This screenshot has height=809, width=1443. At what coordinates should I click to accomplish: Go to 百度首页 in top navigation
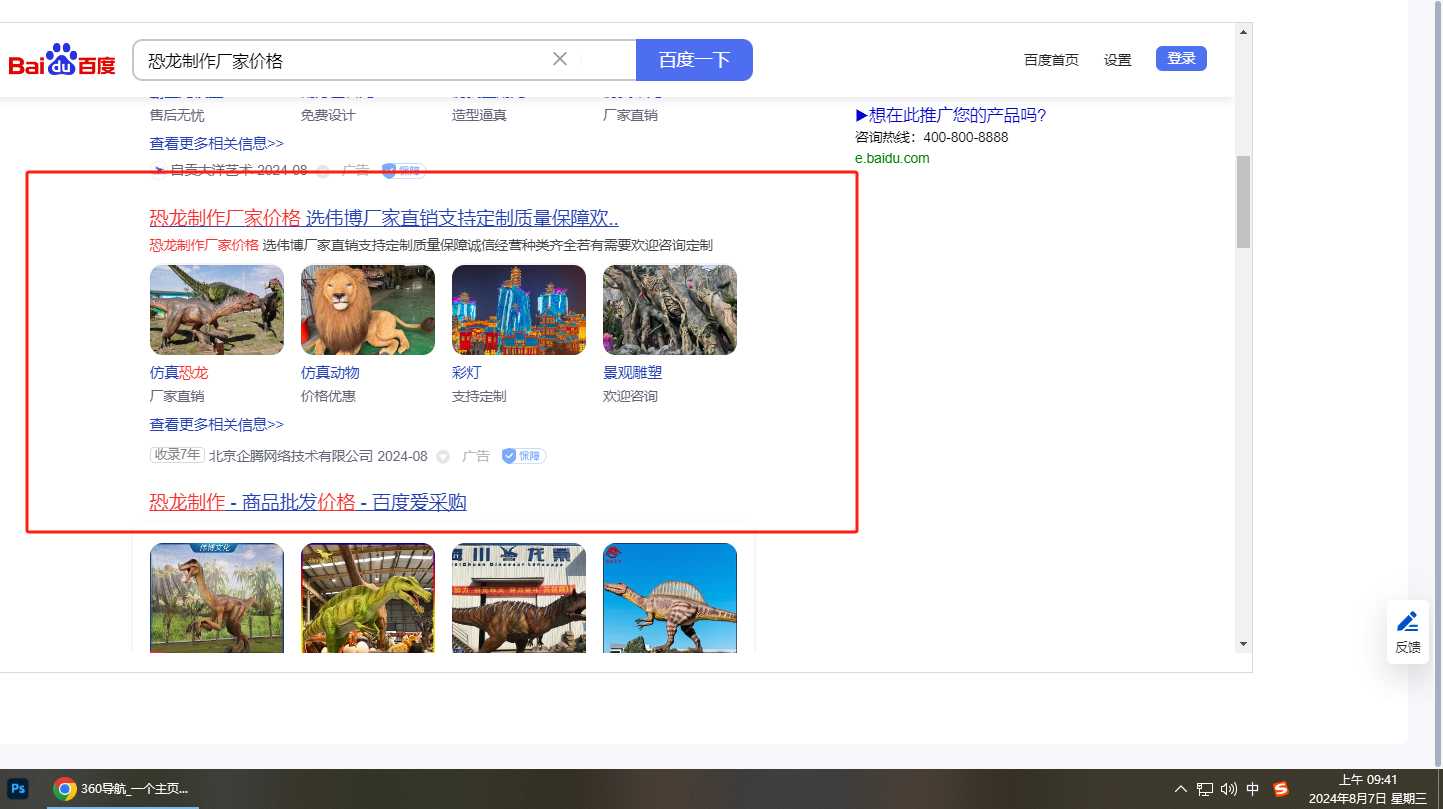pyautogui.click(x=1051, y=60)
